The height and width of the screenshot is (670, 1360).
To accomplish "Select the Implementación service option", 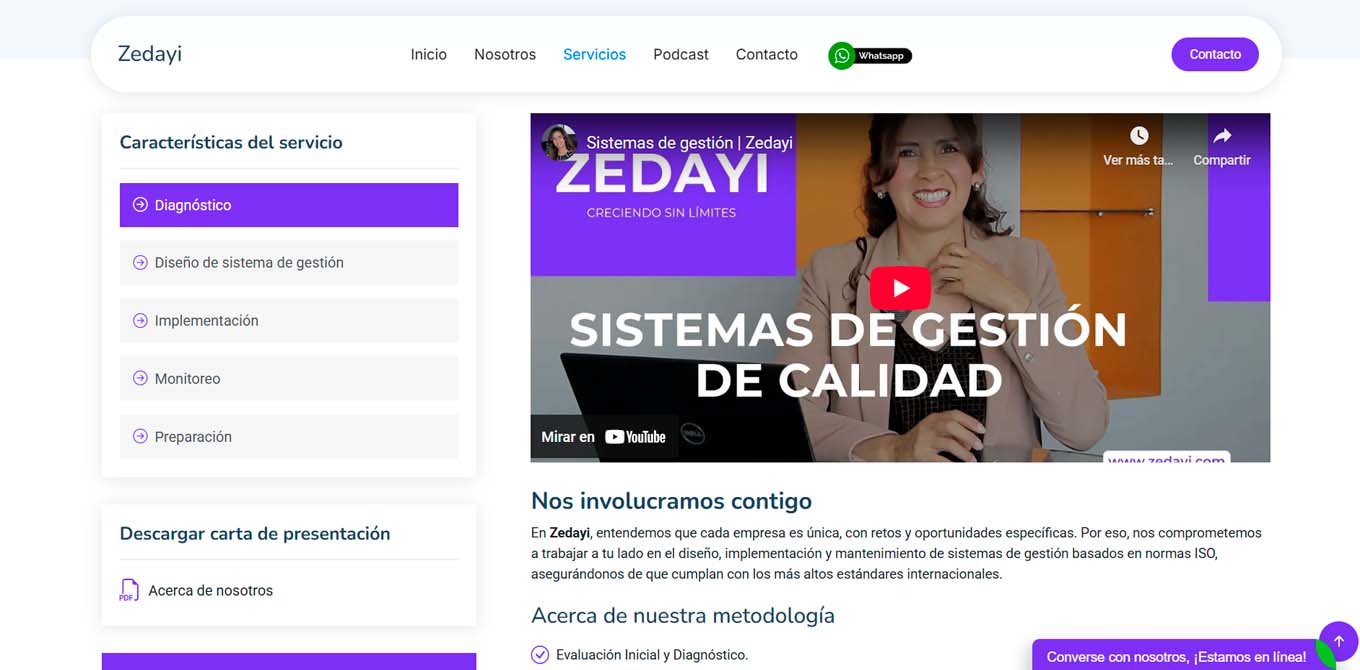I will [x=207, y=320].
